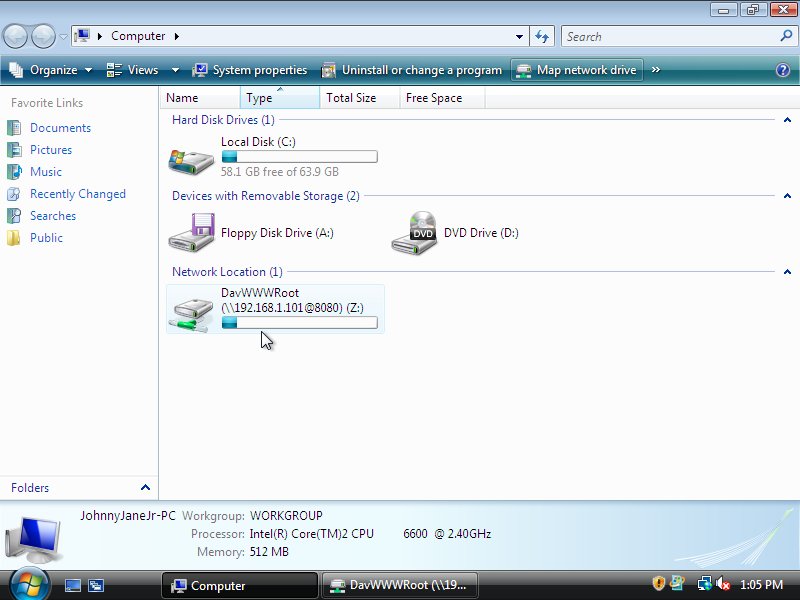The width and height of the screenshot is (800, 600).
Task: Collapse the Network Location group
Action: [787, 272]
